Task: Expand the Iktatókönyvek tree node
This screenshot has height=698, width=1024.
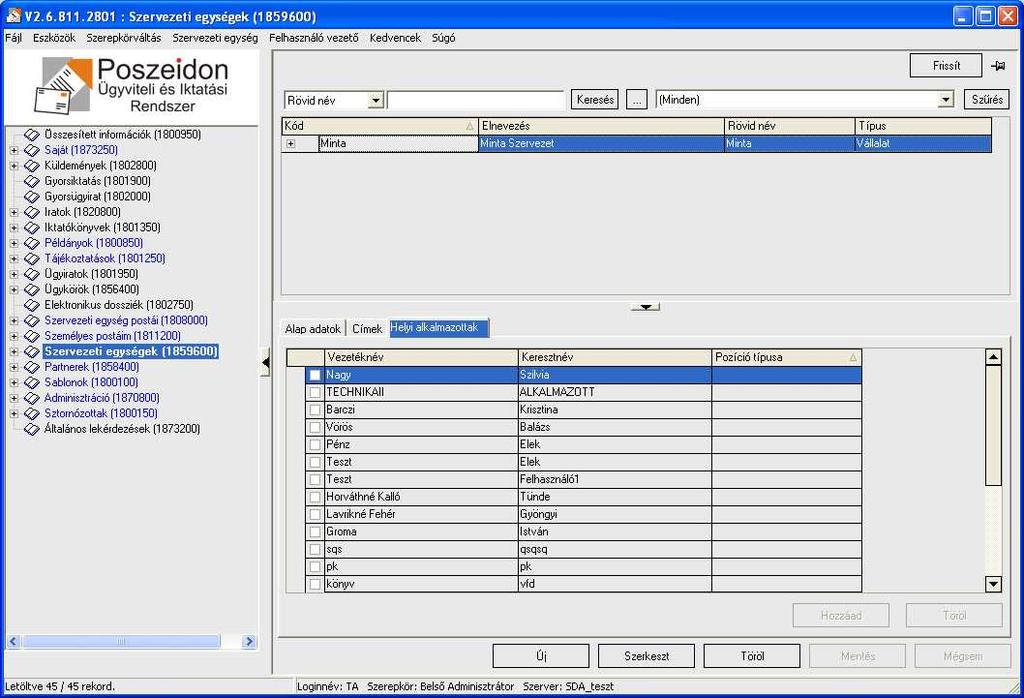Action: (14, 228)
